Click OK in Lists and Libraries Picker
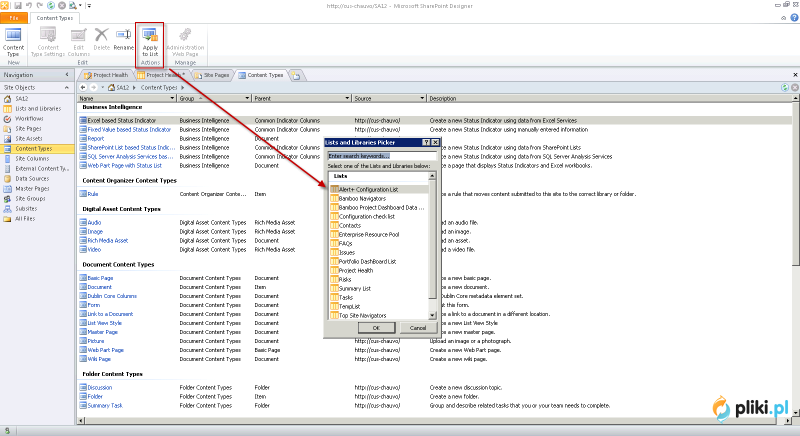The height and width of the screenshot is (436, 800). click(x=377, y=328)
